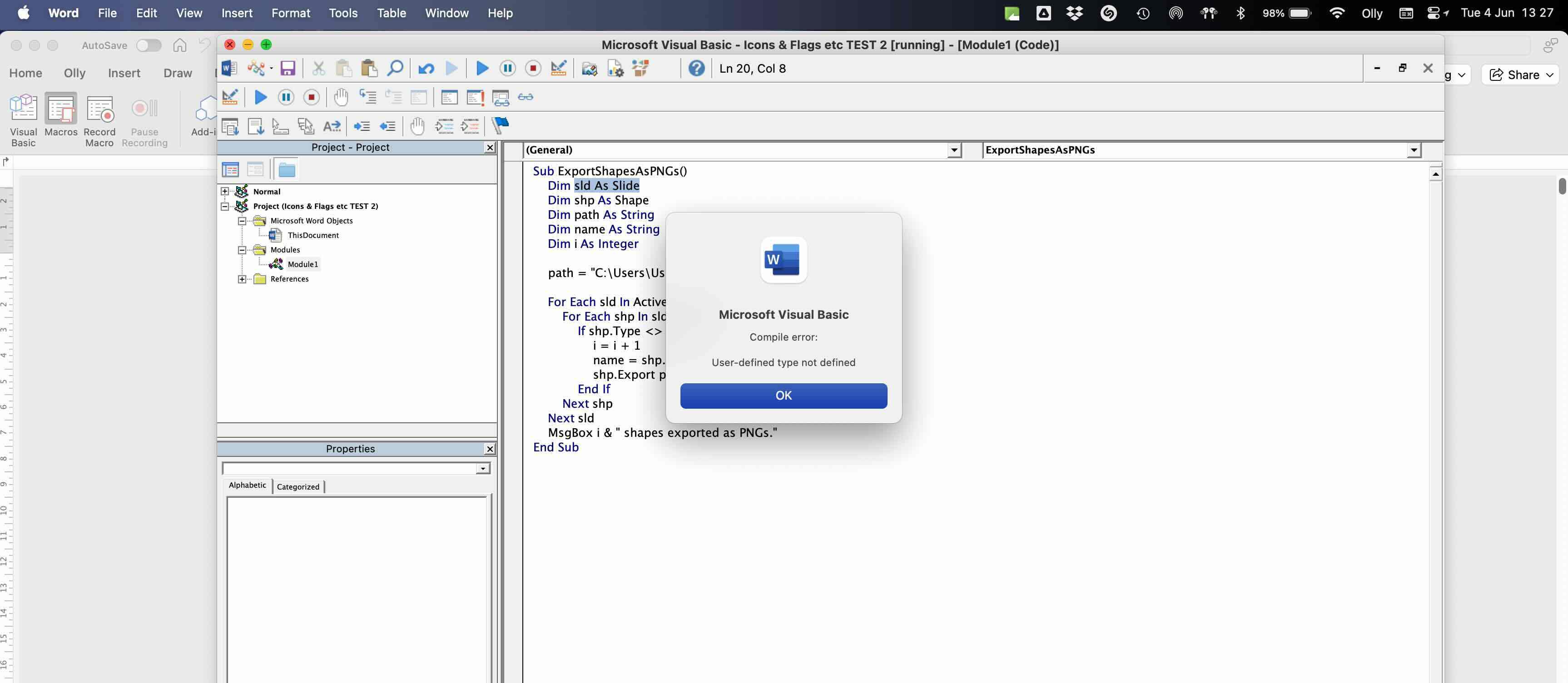Click the Complete Word icon in the Edit toolbar
This screenshot has width=1568, height=683.
click(x=332, y=126)
